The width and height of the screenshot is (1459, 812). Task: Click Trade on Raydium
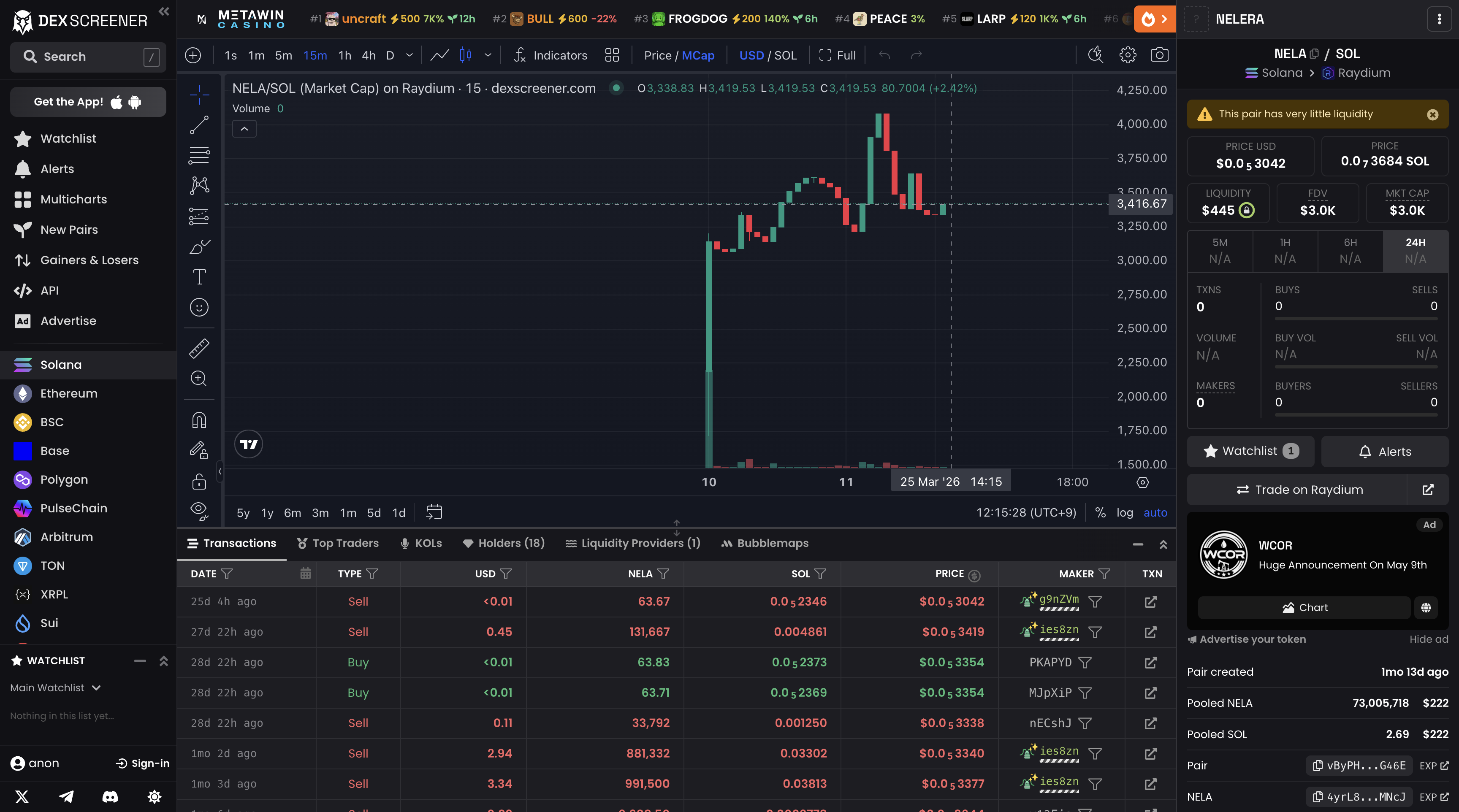click(x=1300, y=489)
